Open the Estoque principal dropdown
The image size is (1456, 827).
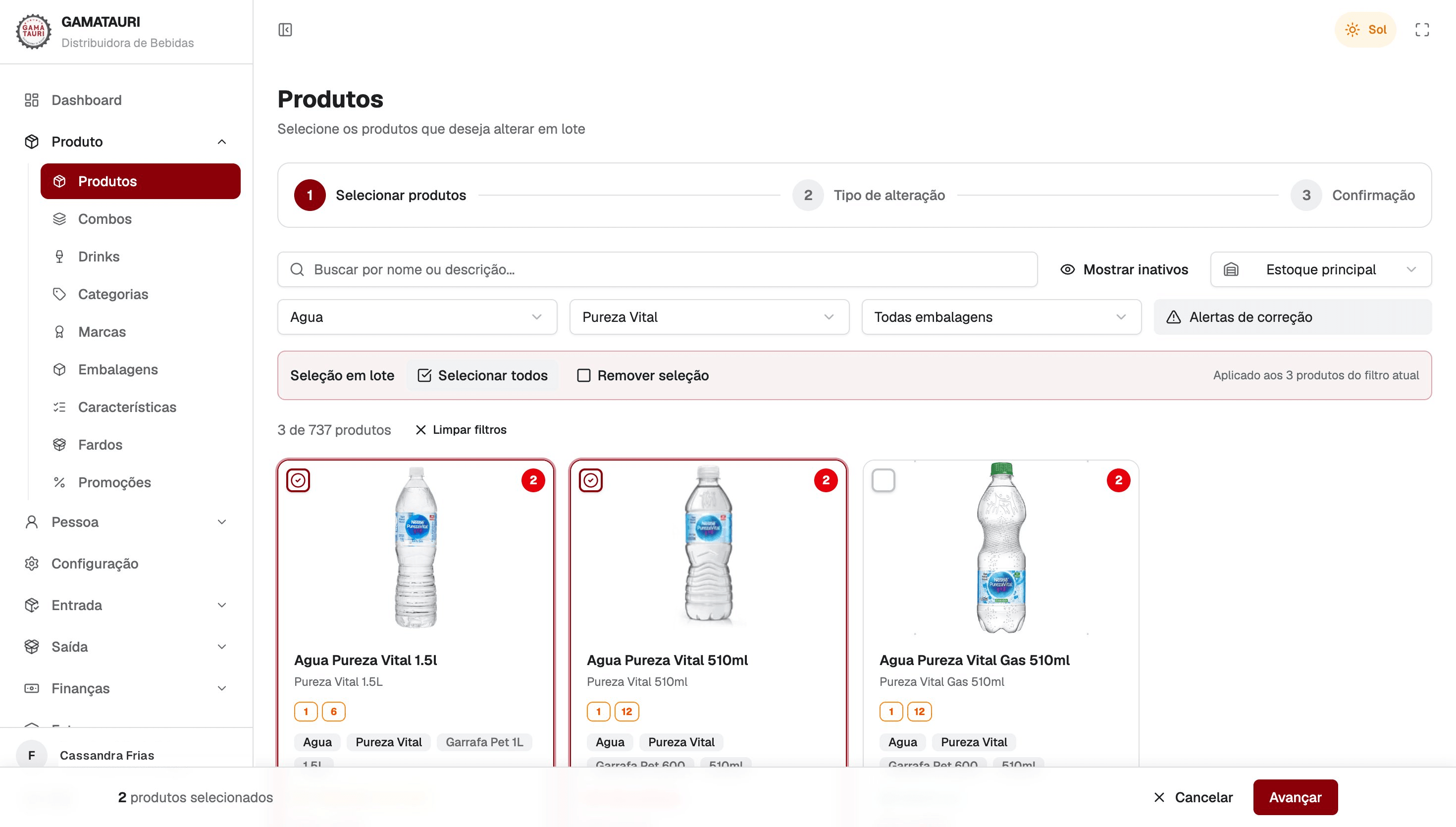1321,269
